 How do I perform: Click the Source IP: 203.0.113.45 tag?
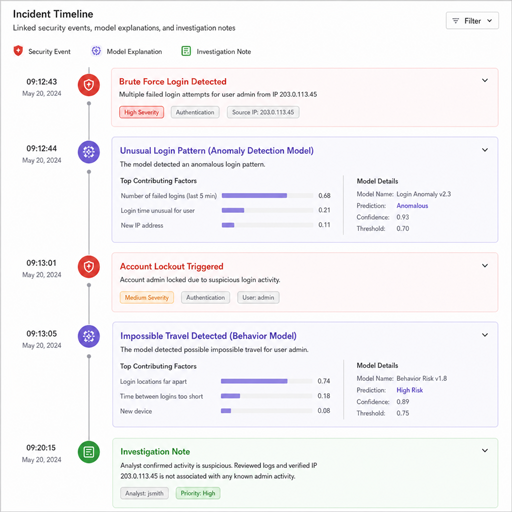pos(263,112)
